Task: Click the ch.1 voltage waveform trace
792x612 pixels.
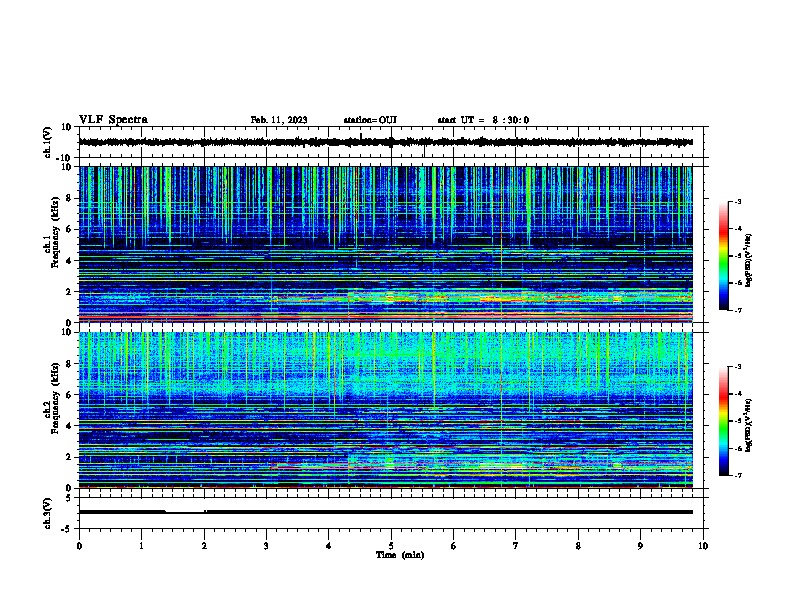Action: point(385,142)
